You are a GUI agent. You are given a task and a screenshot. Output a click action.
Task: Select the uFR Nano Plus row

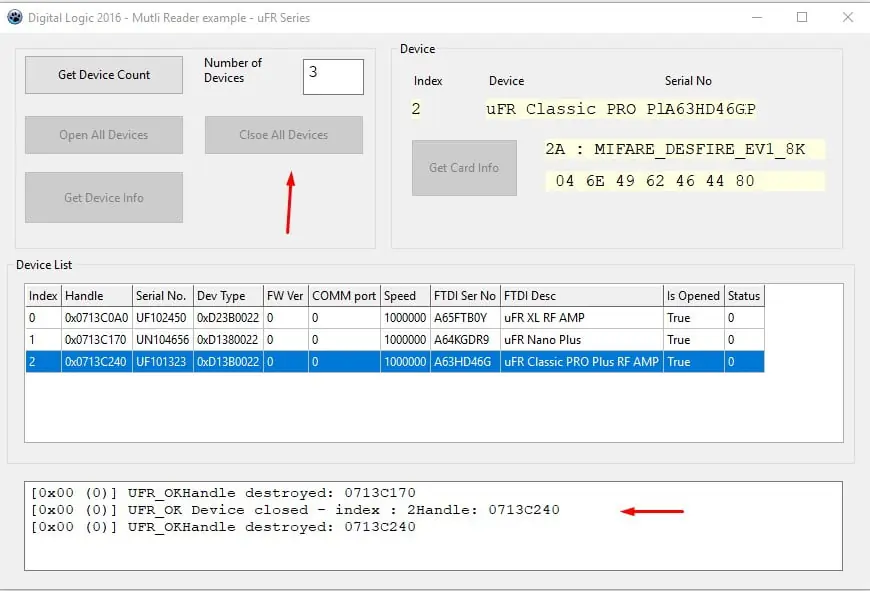394,340
